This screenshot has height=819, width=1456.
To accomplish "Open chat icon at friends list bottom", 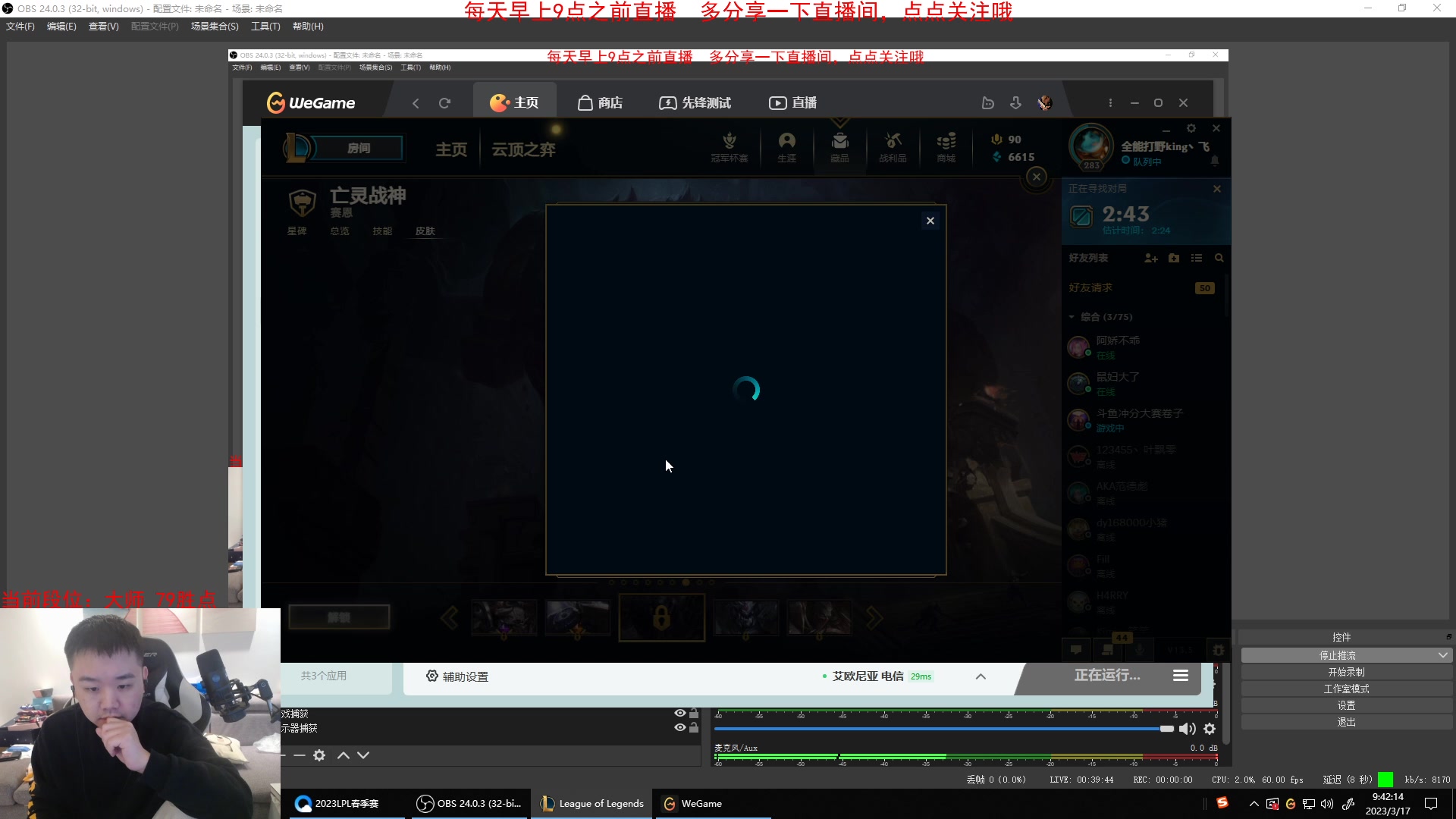I will [x=1076, y=650].
